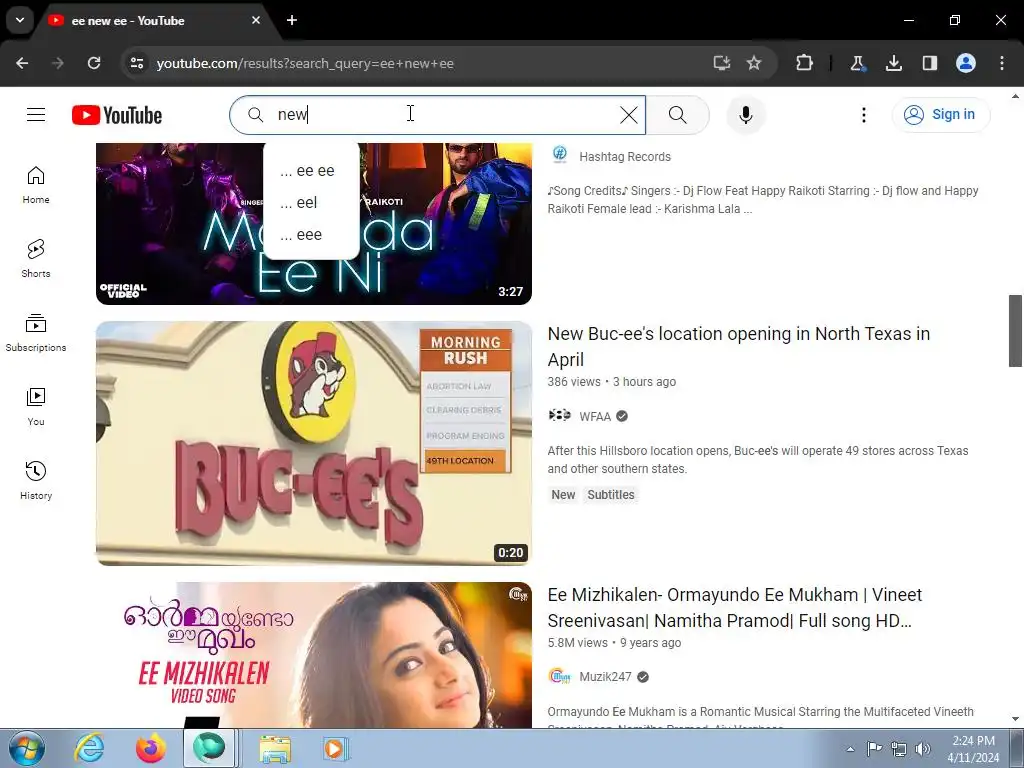Open File Explorer folder in taskbar
This screenshot has width=1024, height=768.
point(275,748)
